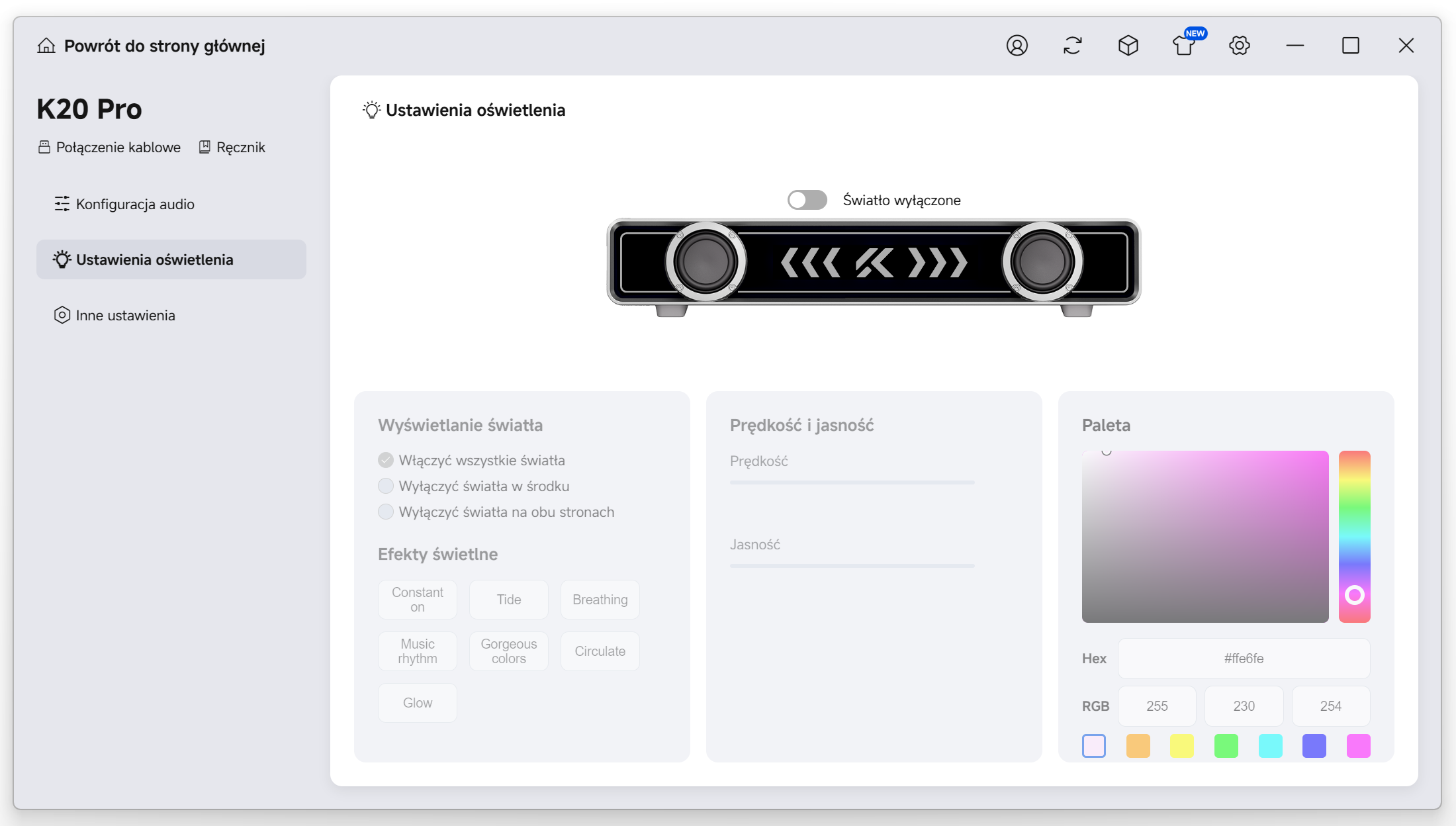Open Konfiguracja audio section
This screenshot has width=1456, height=826.
(x=171, y=204)
